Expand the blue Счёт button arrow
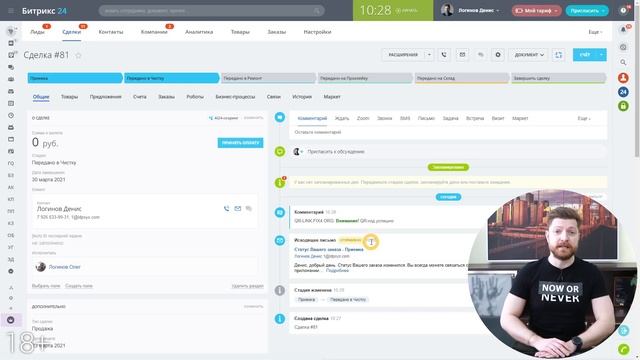 point(602,55)
